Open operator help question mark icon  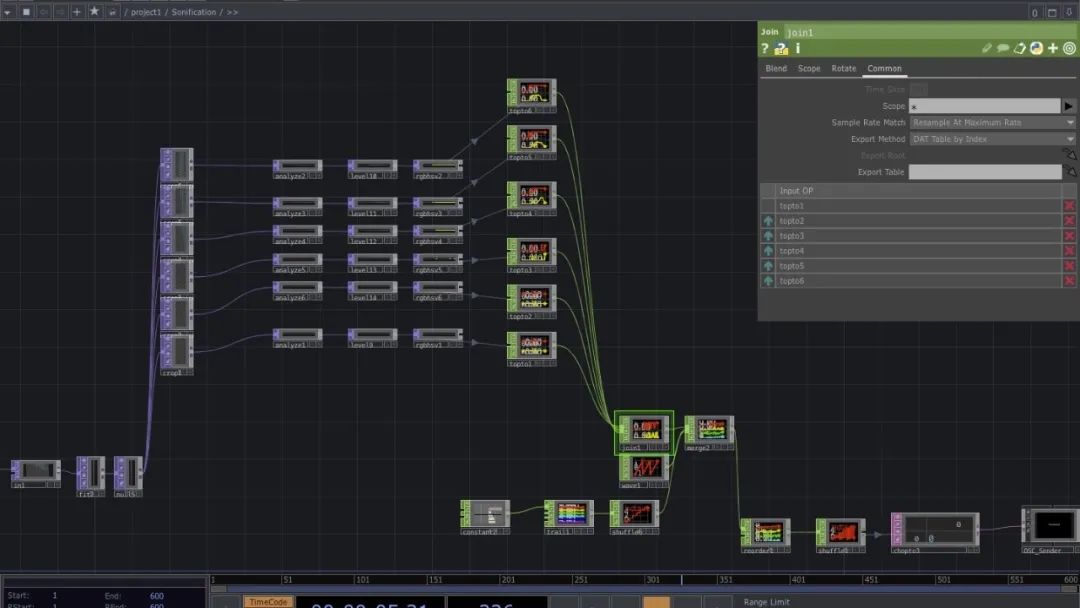765,48
